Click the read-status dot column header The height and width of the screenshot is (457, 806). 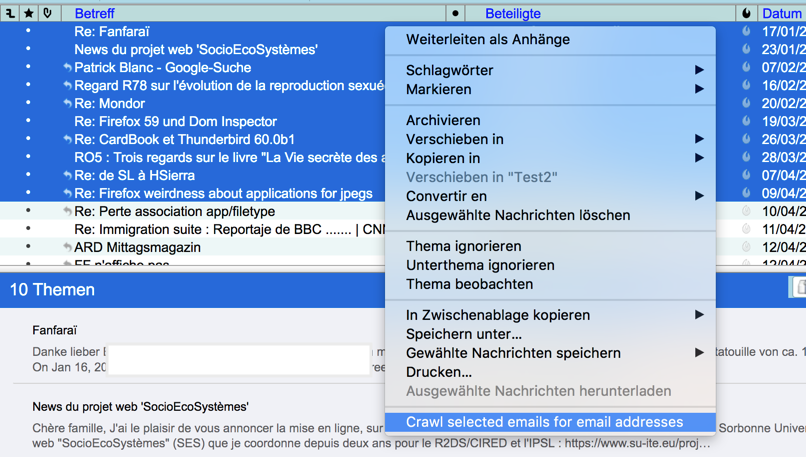[455, 13]
